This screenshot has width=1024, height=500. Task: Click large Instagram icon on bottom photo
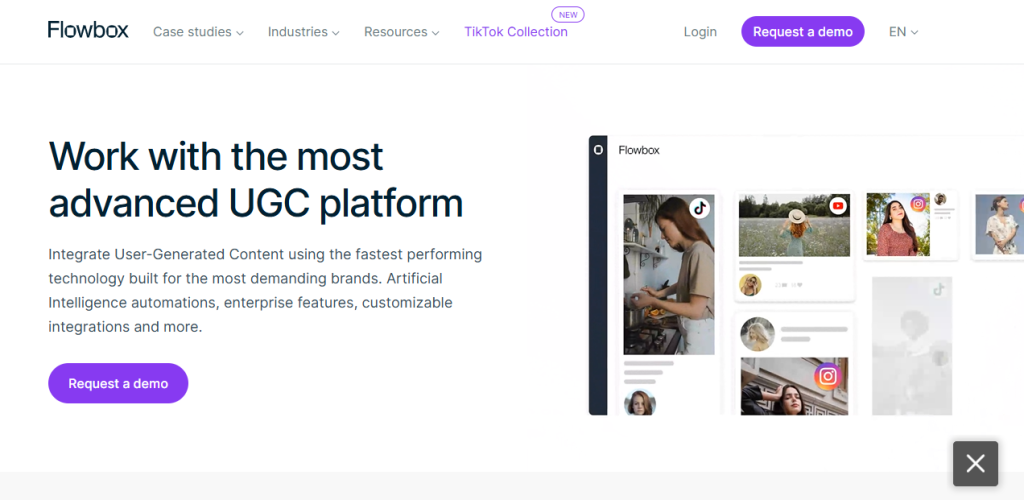click(x=828, y=376)
